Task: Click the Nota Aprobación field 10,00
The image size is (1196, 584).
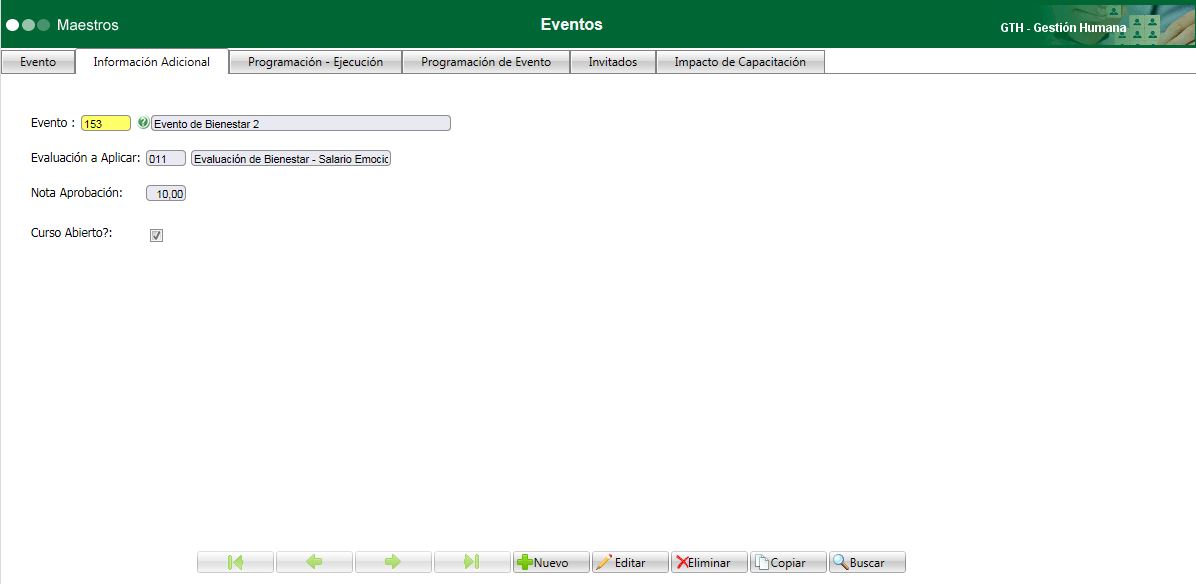Action: pos(166,194)
